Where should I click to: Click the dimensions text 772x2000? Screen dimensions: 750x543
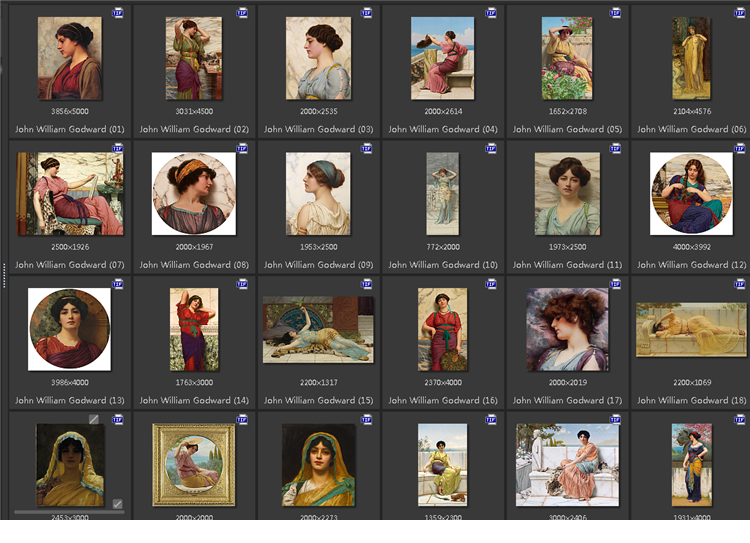coord(443,247)
